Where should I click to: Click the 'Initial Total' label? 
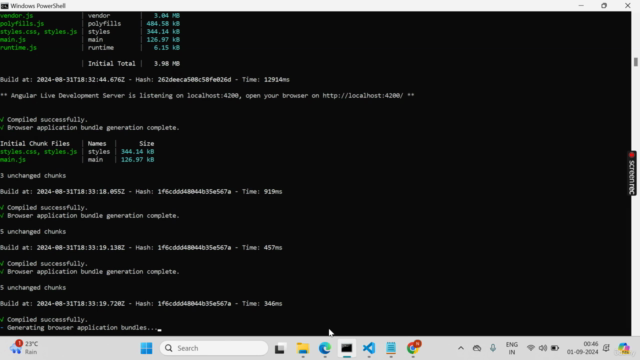[x=111, y=64]
